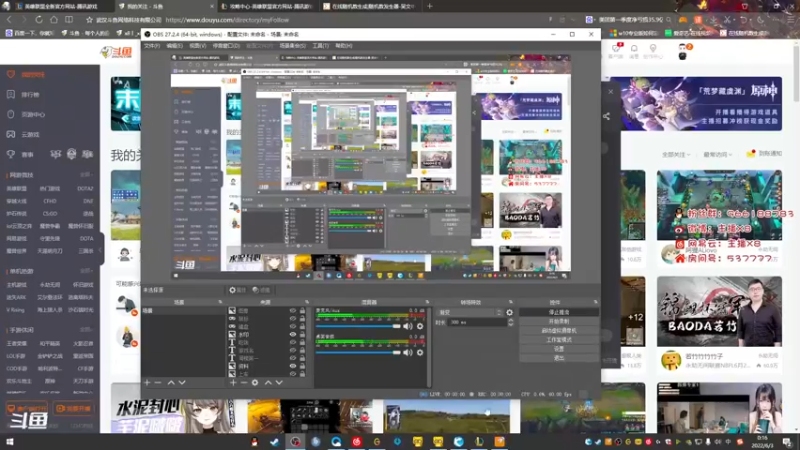Move the selected source up in the list
The height and width of the screenshot is (450, 800).
click(268, 382)
